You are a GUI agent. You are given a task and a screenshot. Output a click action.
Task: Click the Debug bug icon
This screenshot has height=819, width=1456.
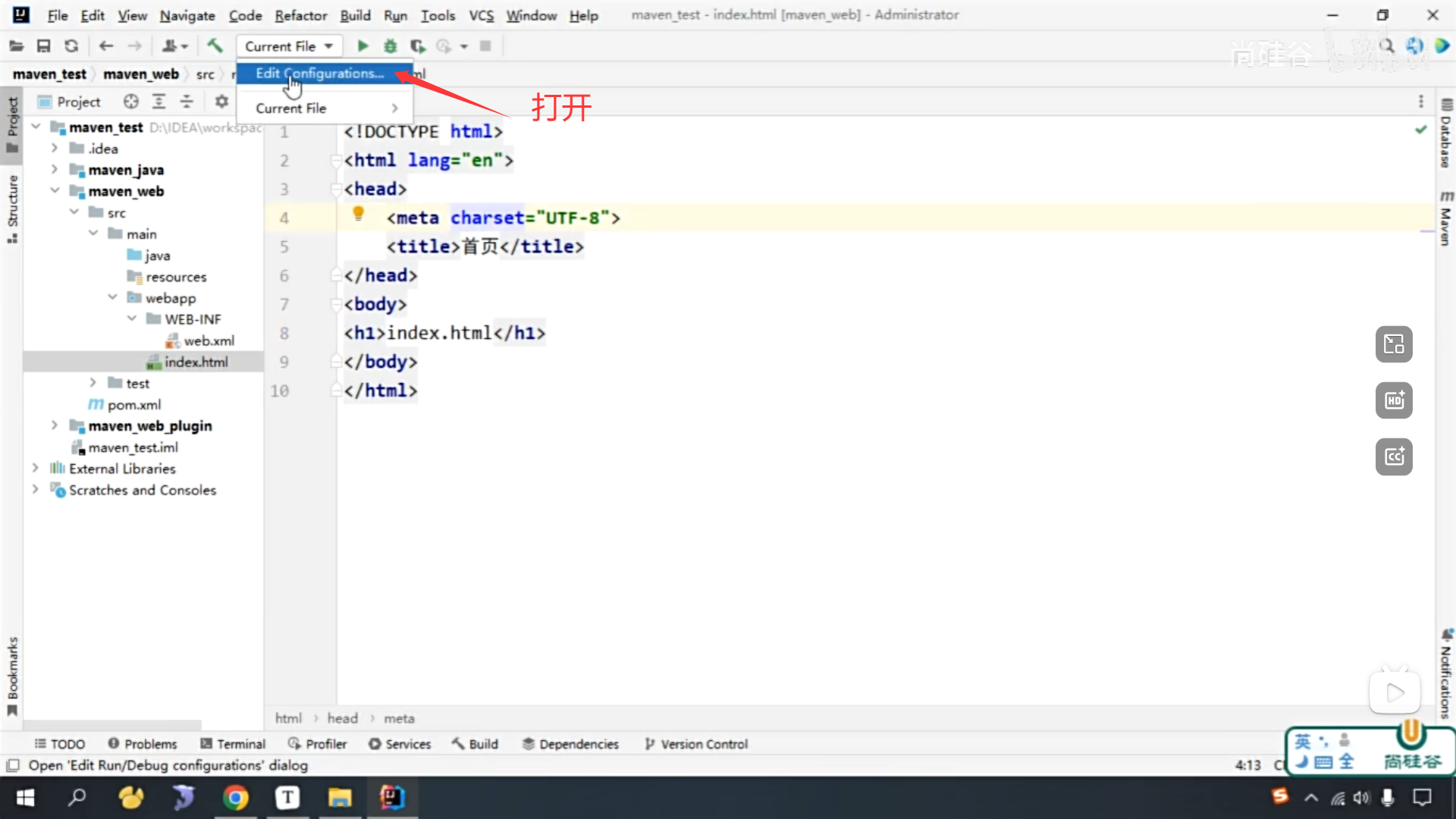coord(390,46)
